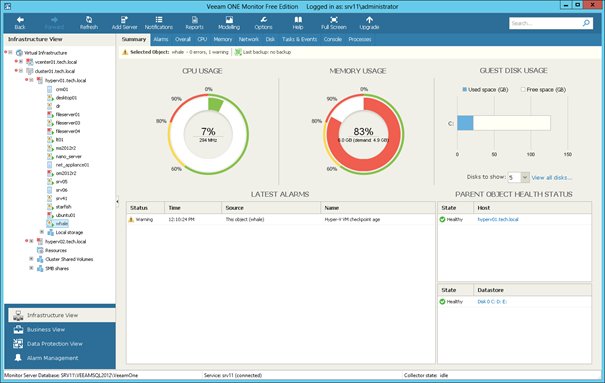This screenshot has width=605, height=383.
Task: Click the Data Protection View icon
Action: [x=18, y=344]
